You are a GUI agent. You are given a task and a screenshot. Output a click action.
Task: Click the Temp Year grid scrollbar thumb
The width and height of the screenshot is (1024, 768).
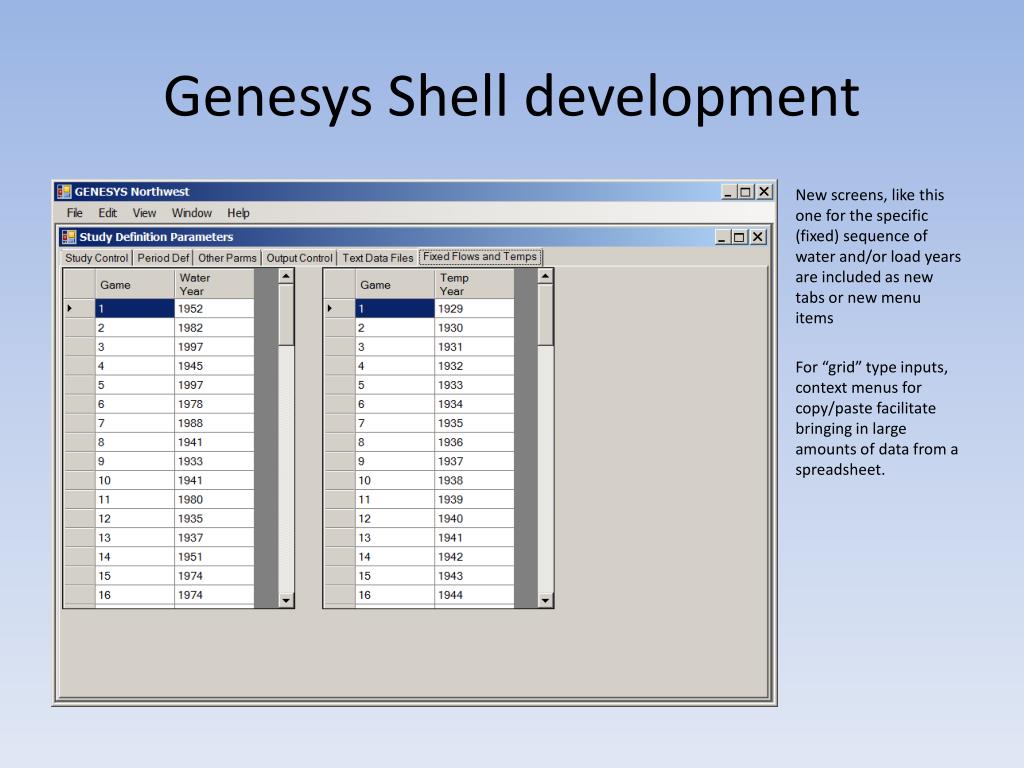(545, 315)
